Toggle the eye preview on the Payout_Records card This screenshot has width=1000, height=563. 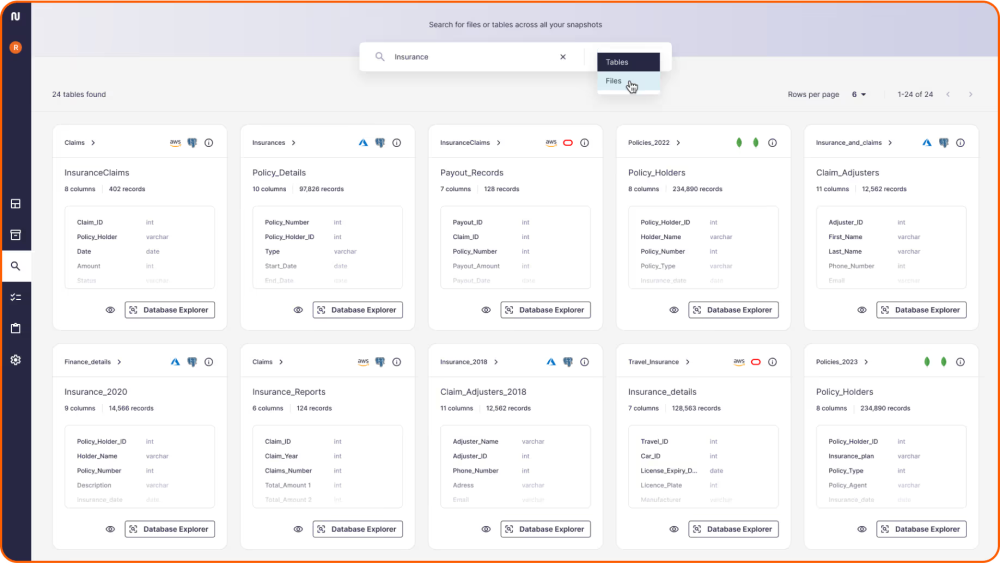pyautogui.click(x=486, y=310)
